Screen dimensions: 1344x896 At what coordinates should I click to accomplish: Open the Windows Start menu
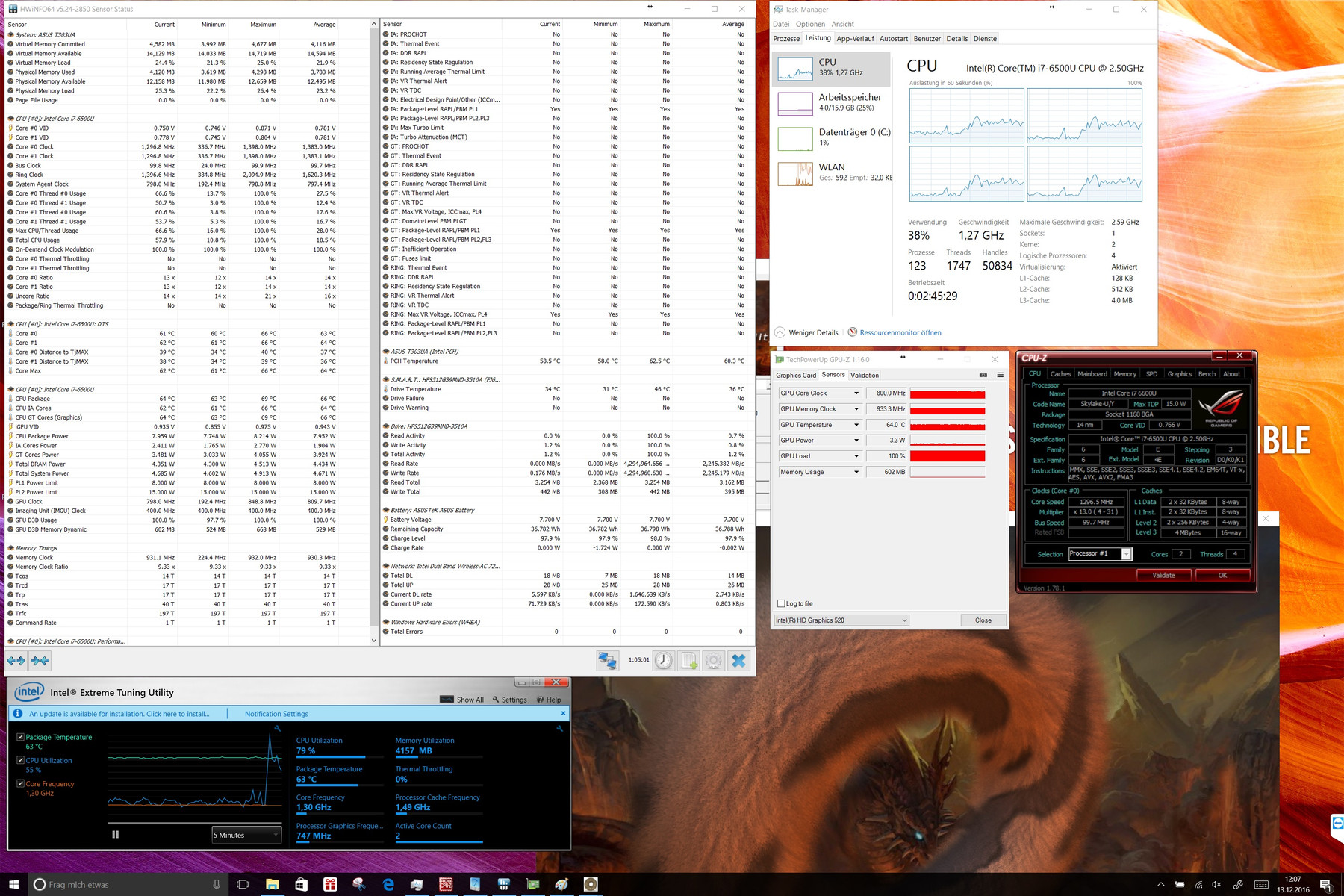pyautogui.click(x=13, y=884)
